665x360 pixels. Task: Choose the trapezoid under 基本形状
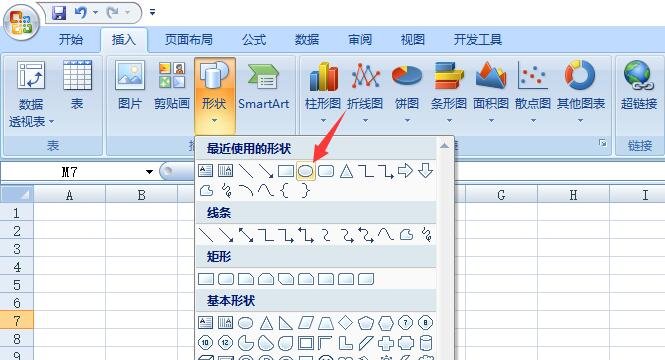tap(326, 323)
